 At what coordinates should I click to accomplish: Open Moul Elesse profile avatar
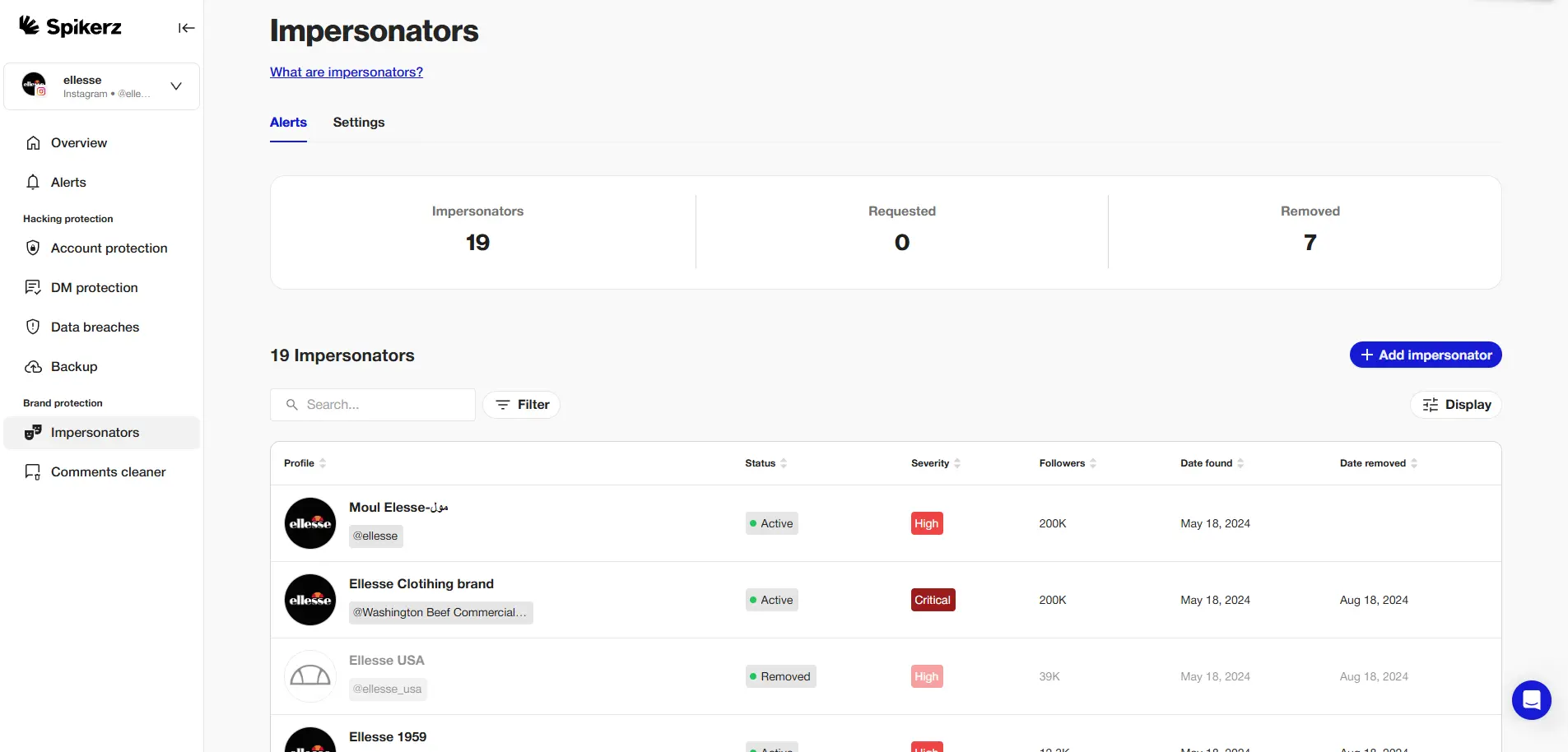point(310,523)
